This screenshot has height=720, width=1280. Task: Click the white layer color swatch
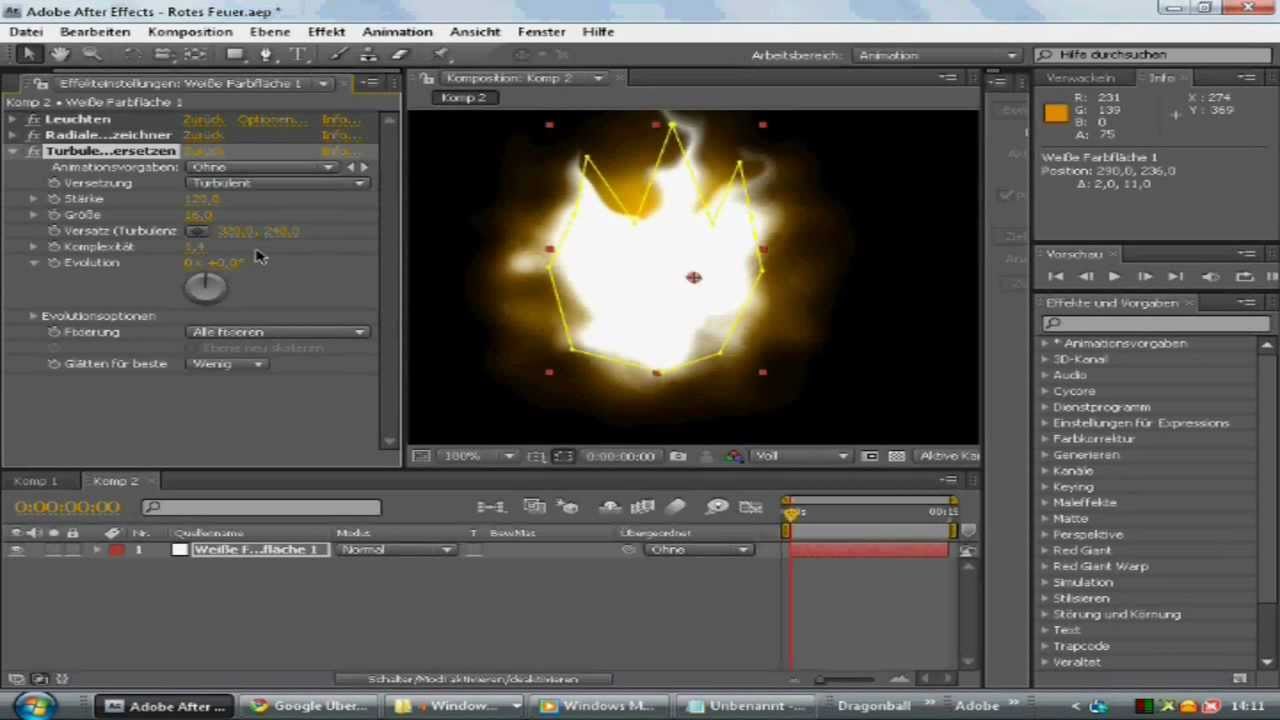180,550
